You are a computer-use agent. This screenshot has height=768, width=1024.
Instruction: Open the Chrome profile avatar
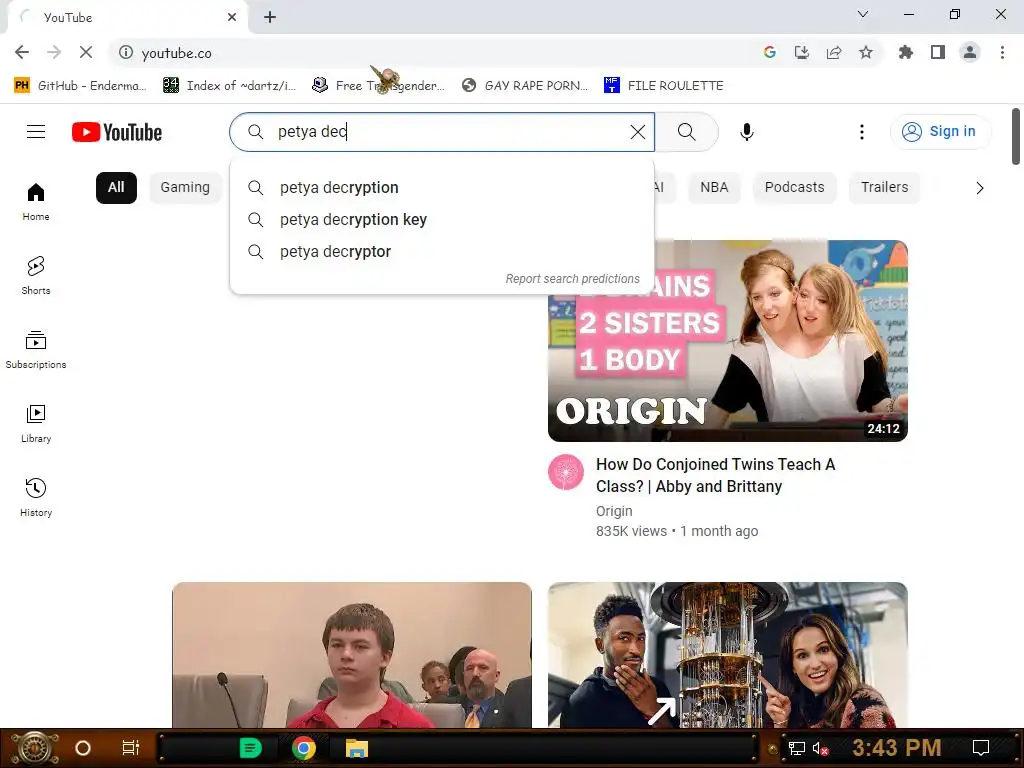coord(970,52)
